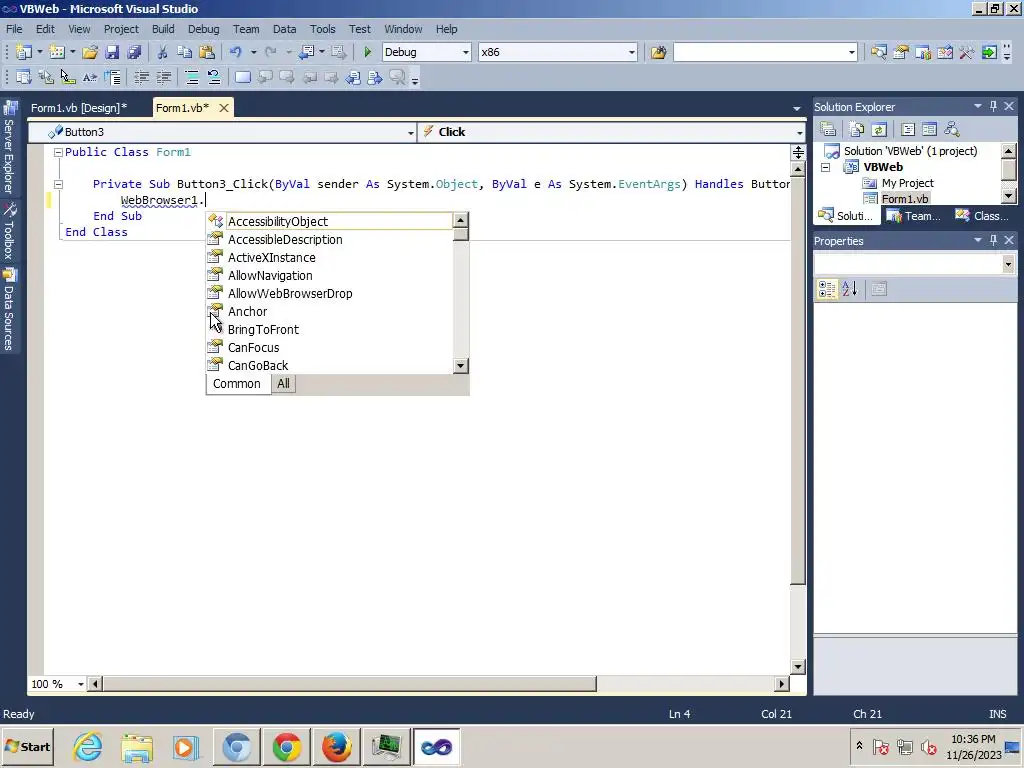This screenshot has height=768, width=1024.
Task: Open the File menu
Action: click(14, 29)
